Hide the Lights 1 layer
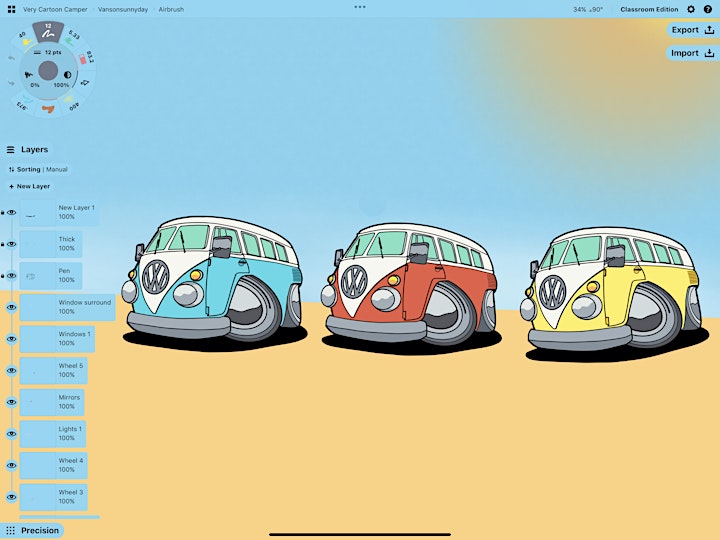720x540 pixels. point(12,434)
